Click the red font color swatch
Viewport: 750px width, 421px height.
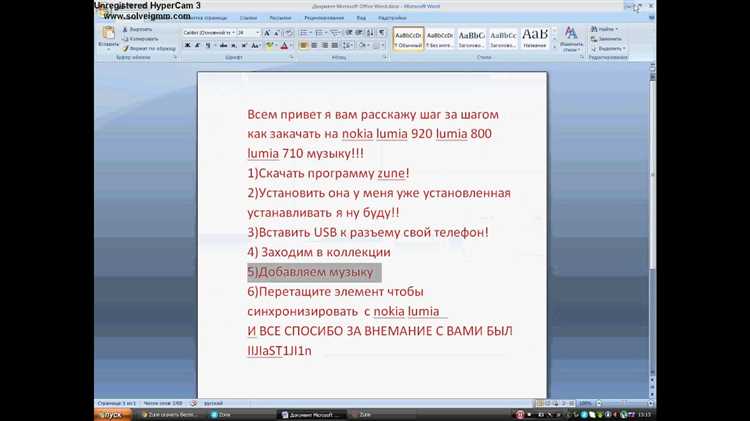click(x=285, y=45)
